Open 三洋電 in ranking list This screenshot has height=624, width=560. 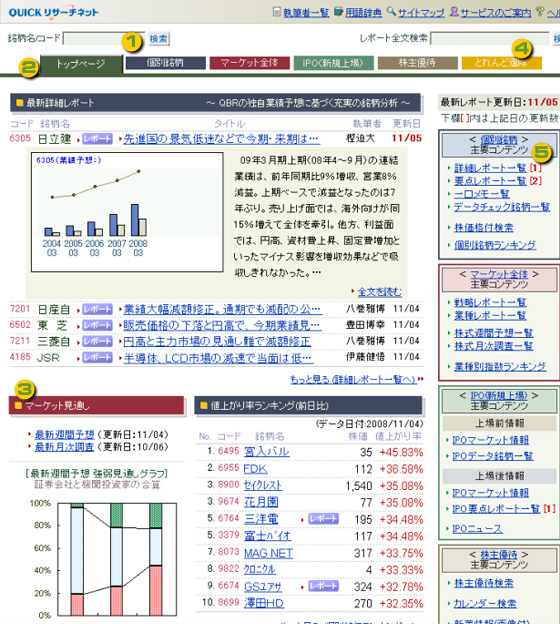click(261, 519)
